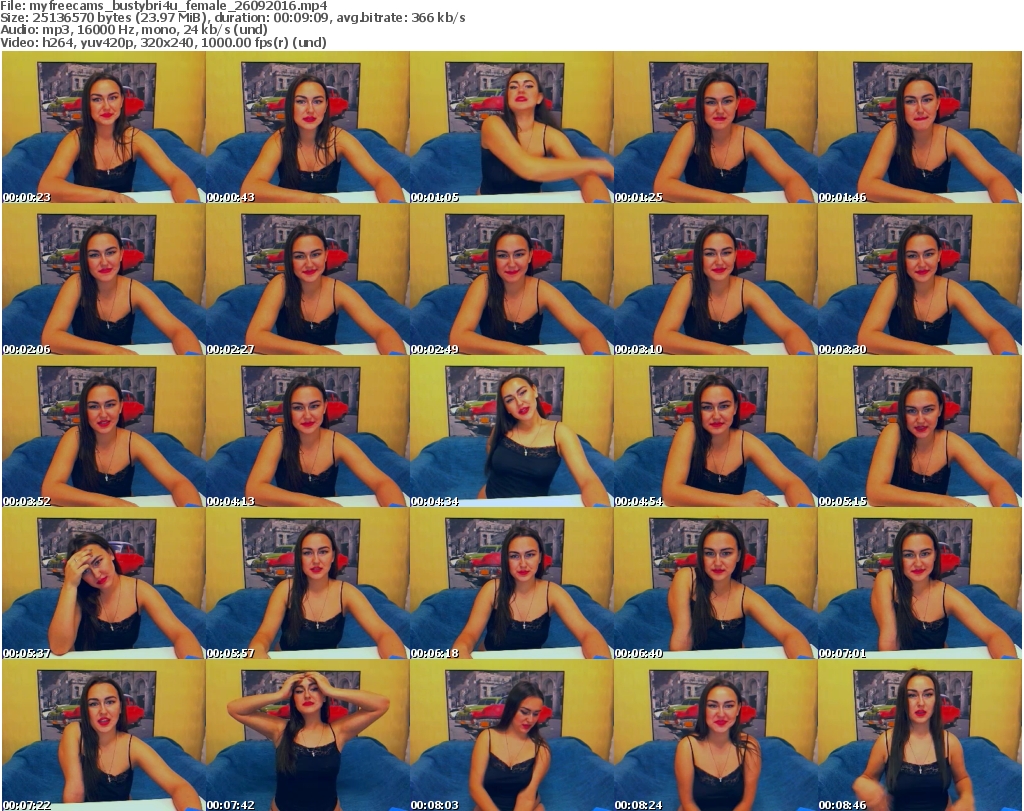Click the Size and duration info line
Image resolution: width=1024 pixels, height=811 pixels.
[x=233, y=18]
